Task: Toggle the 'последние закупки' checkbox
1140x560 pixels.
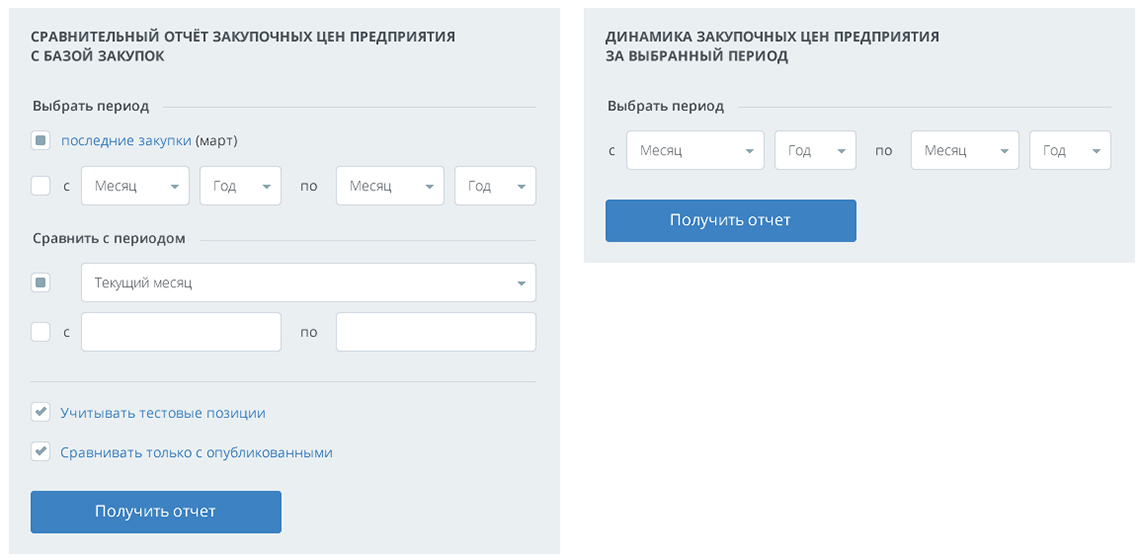Action: click(x=41, y=140)
